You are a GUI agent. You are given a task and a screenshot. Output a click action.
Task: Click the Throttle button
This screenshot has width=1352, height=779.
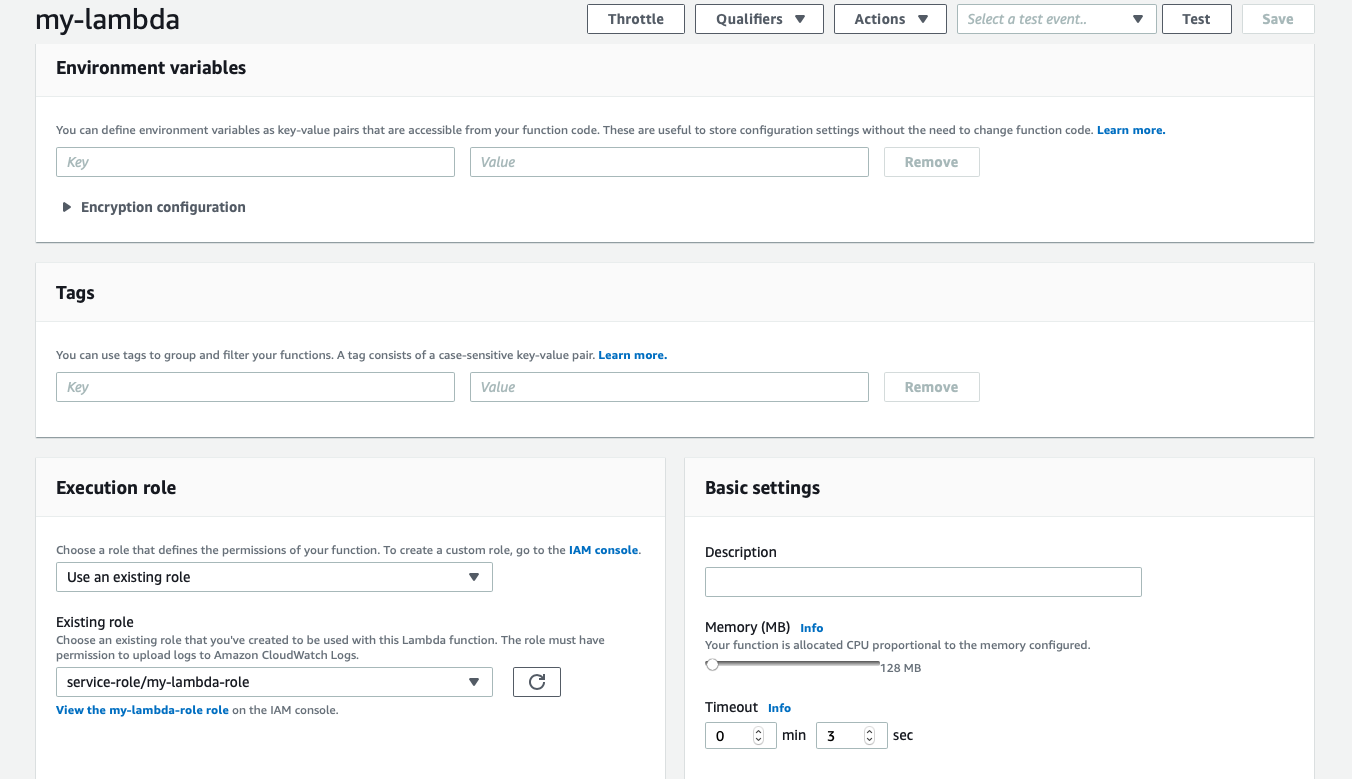[x=635, y=19]
